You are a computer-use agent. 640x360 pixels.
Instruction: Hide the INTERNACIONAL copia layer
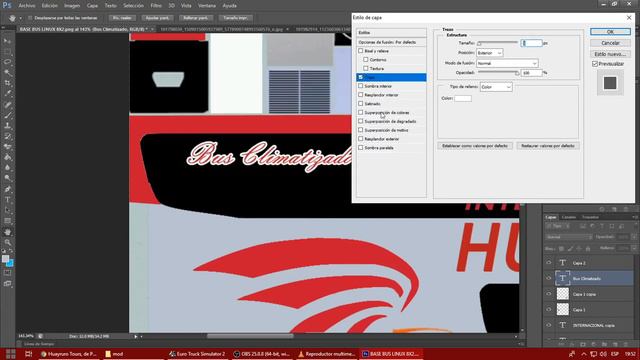pyautogui.click(x=549, y=325)
